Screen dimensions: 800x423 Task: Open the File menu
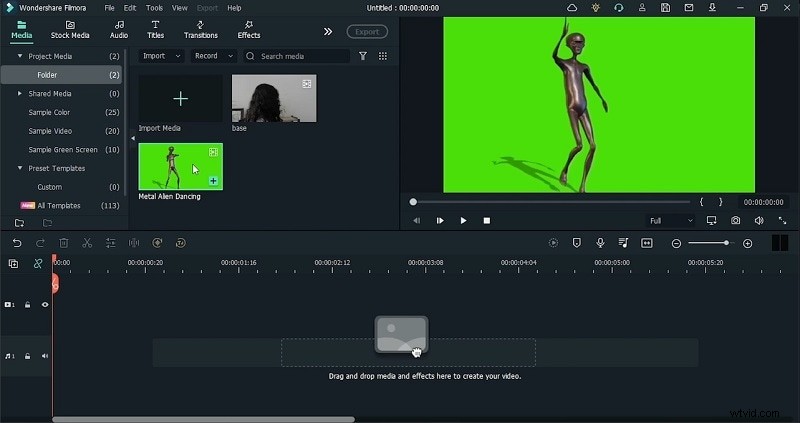(109, 8)
